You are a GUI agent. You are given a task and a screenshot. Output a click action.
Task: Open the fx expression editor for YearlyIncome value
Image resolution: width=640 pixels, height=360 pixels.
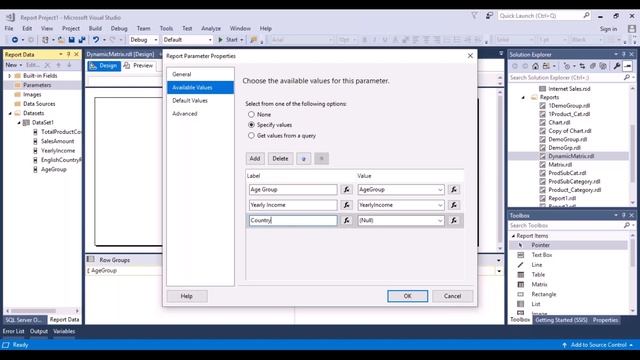coord(453,205)
